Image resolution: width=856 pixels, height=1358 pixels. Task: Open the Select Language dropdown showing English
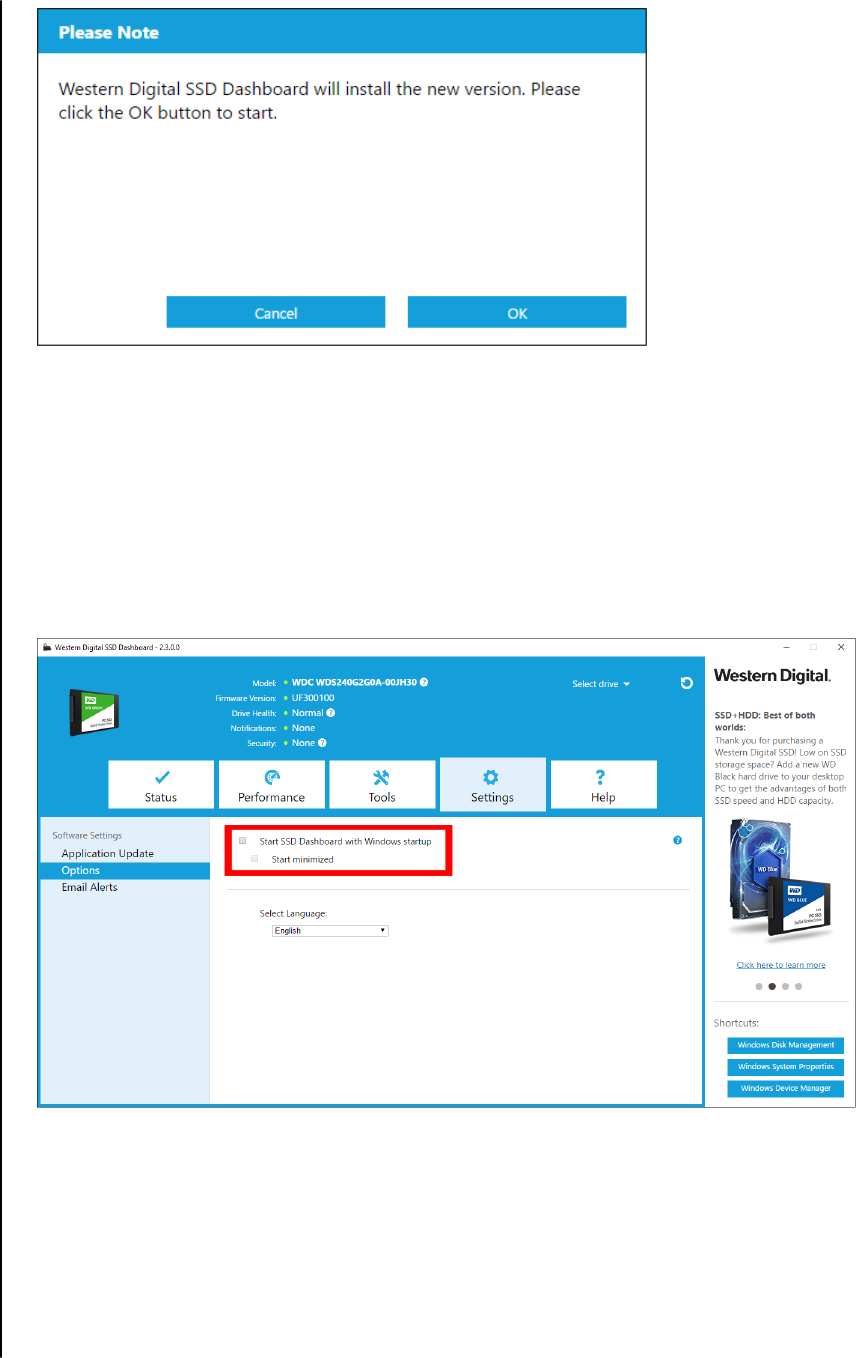330,931
